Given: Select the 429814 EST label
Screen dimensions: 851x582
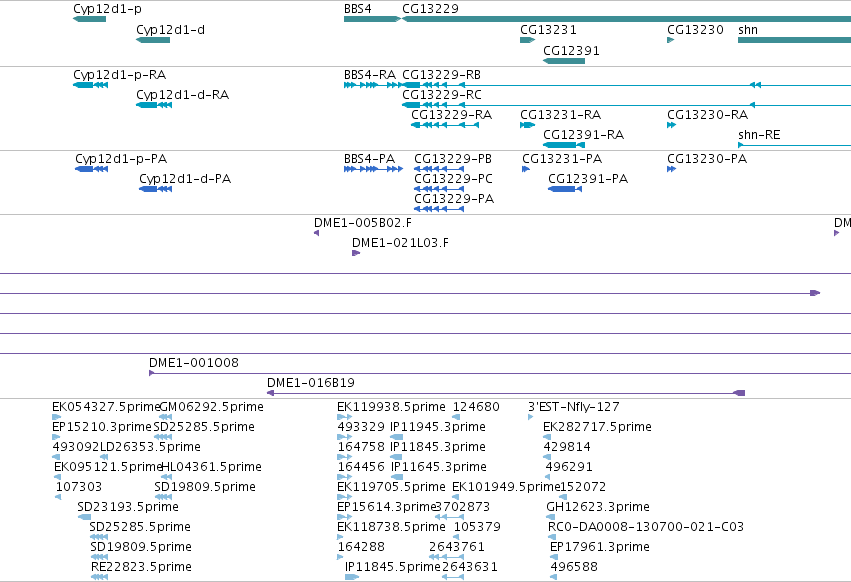Looking at the screenshot, I should 567,447.
